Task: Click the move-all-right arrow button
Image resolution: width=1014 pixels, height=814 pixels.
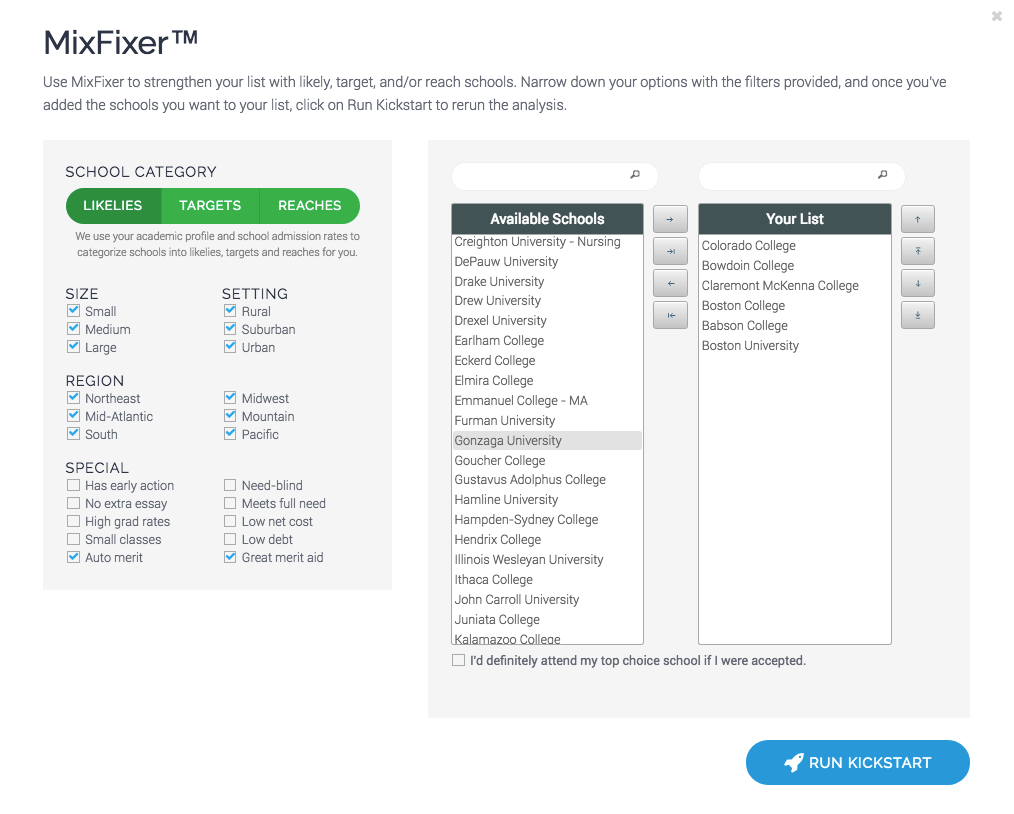Action: tap(670, 251)
